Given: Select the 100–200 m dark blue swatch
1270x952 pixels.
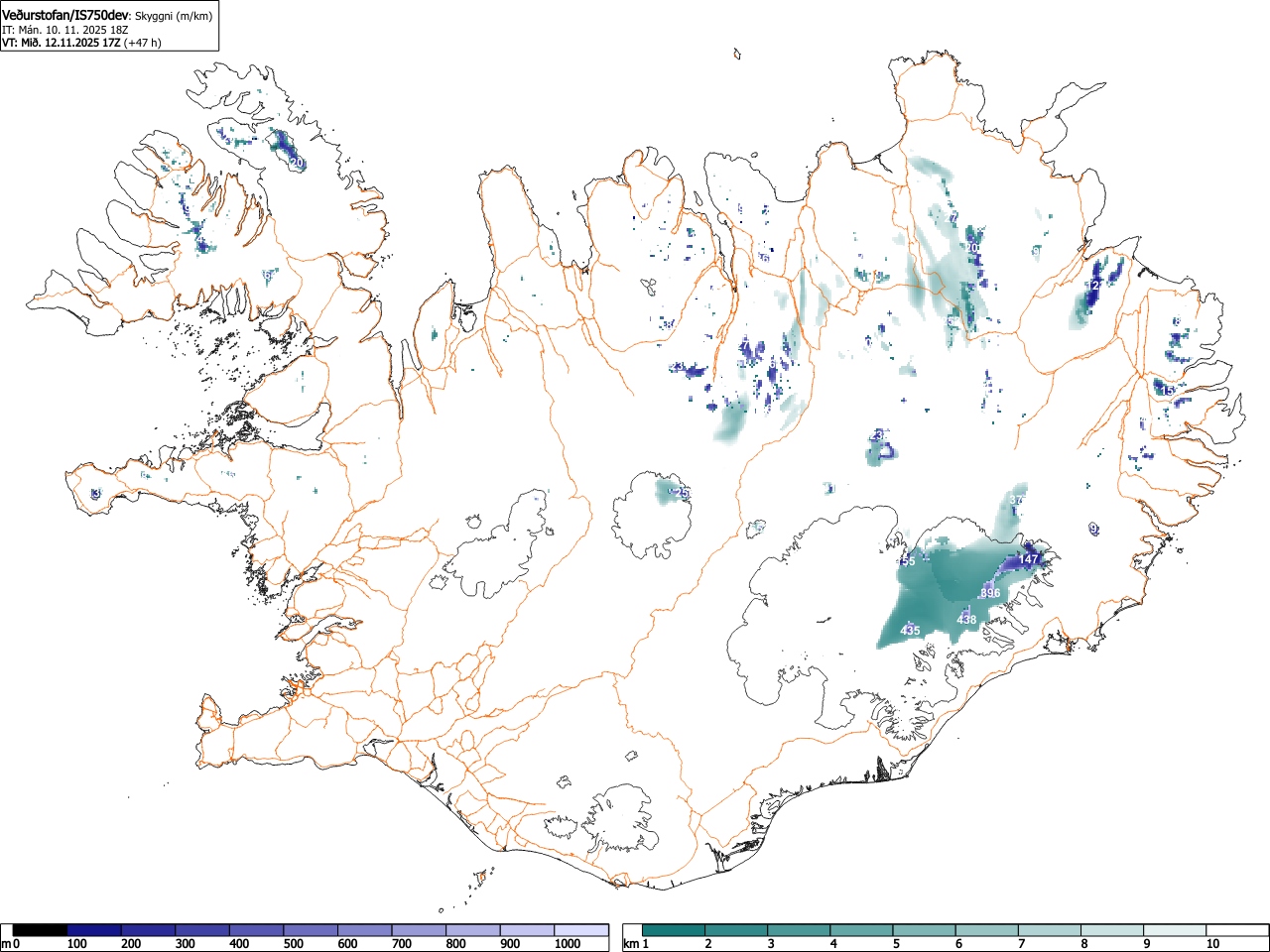Looking at the screenshot, I should 94,930.
